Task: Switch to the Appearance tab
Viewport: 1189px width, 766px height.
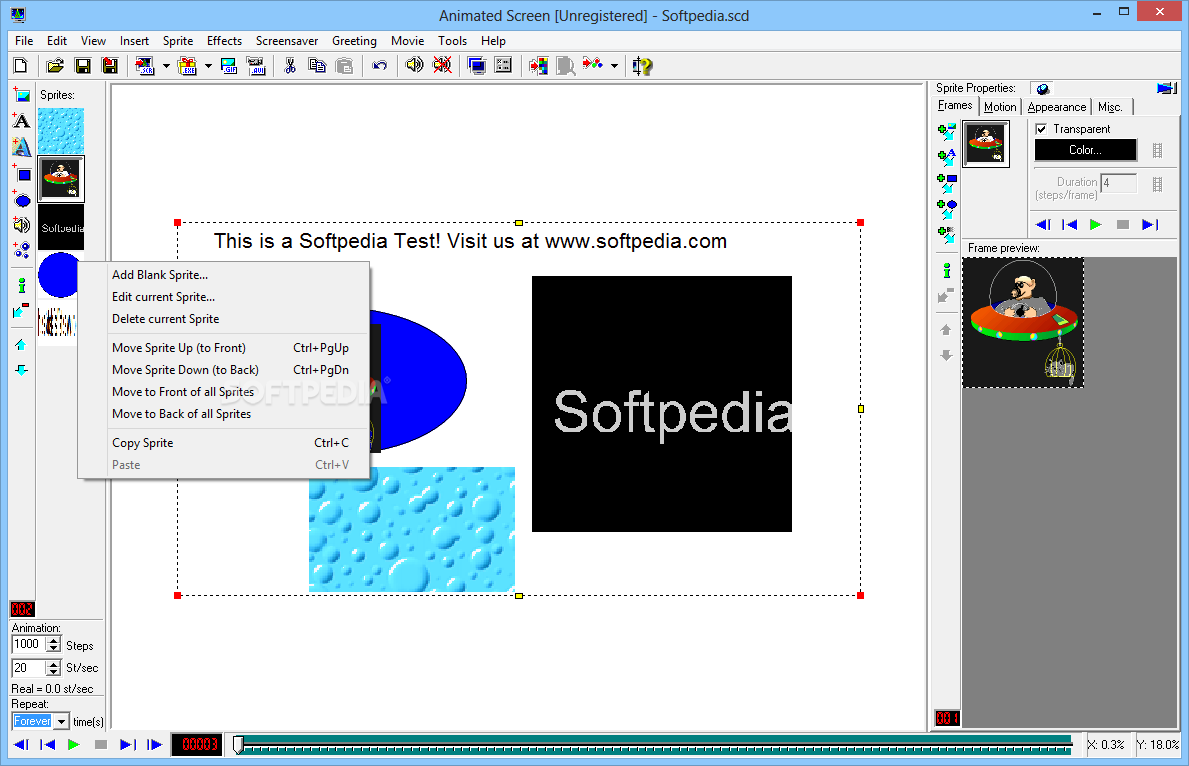Action: click(x=1056, y=107)
